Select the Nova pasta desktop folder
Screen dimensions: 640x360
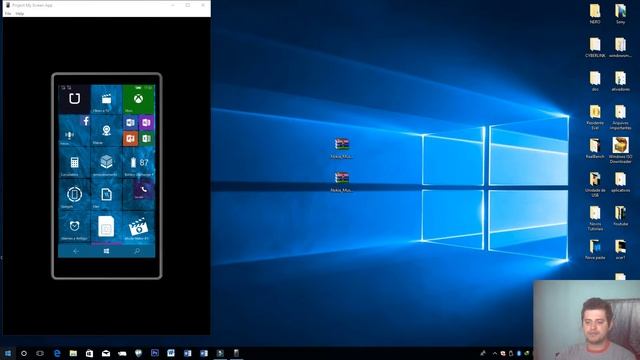tap(595, 250)
